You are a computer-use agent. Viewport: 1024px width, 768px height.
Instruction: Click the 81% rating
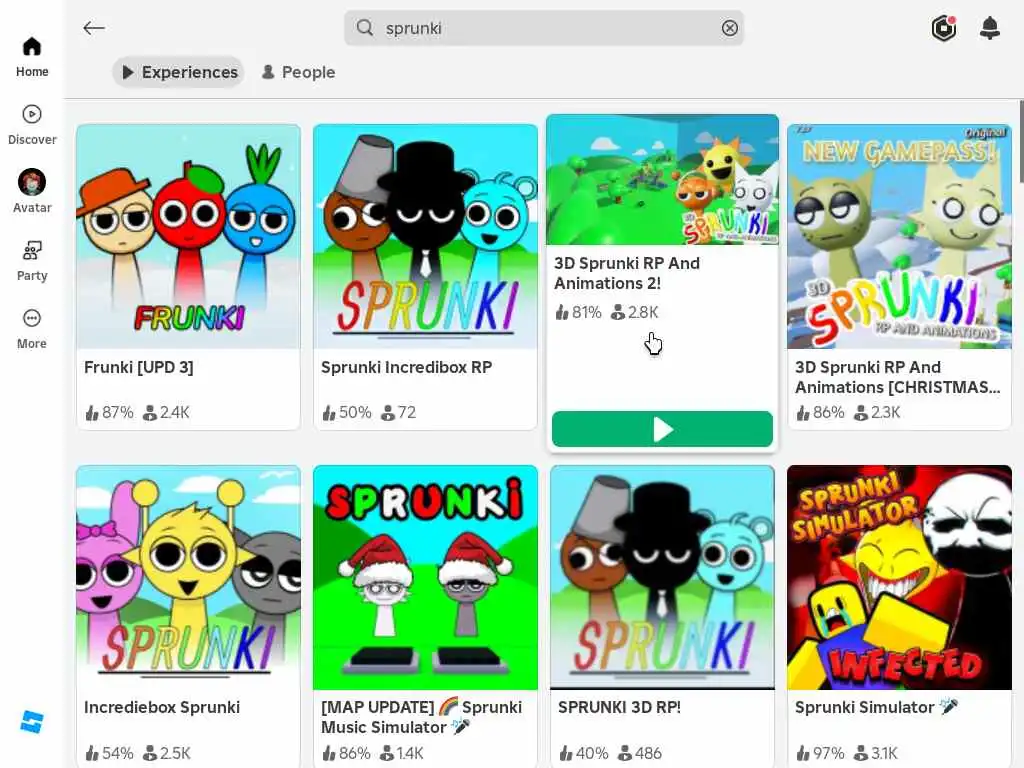point(578,313)
